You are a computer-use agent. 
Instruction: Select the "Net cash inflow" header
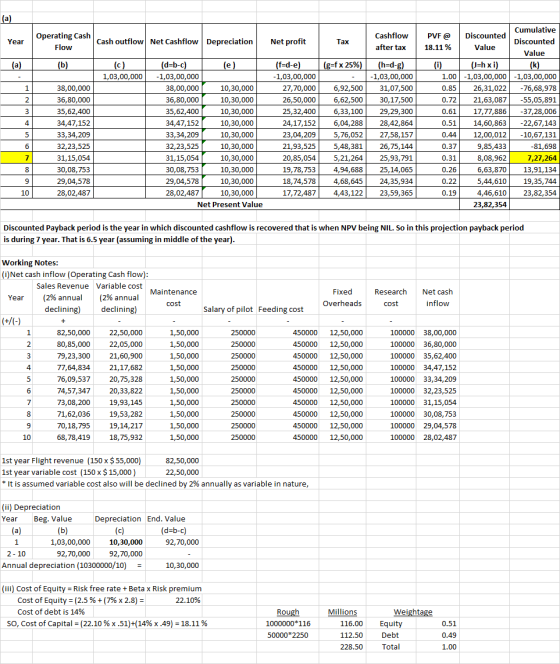[x=438, y=298]
